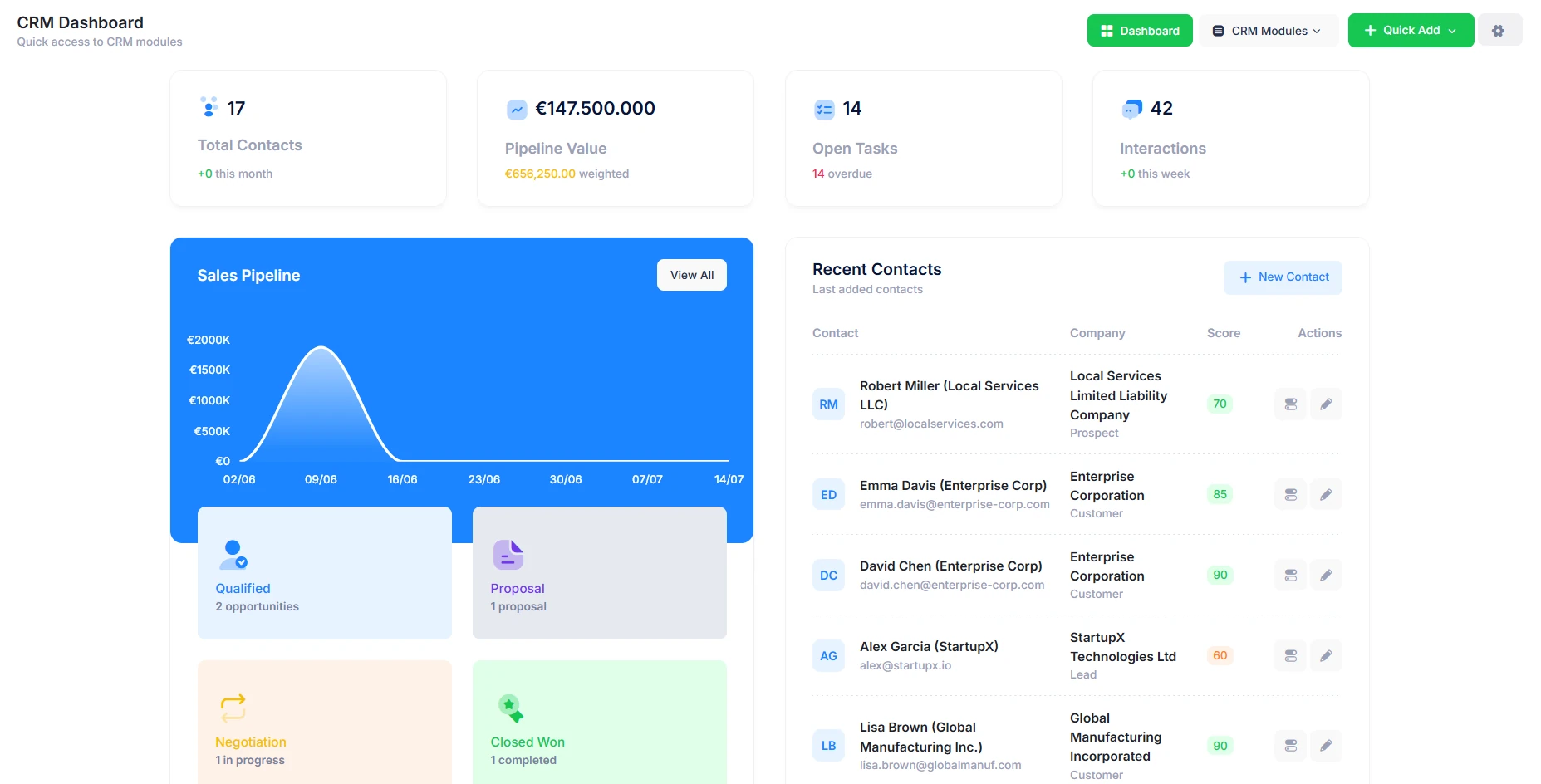
Task: Click email robert@localservices.com
Action: point(931,424)
